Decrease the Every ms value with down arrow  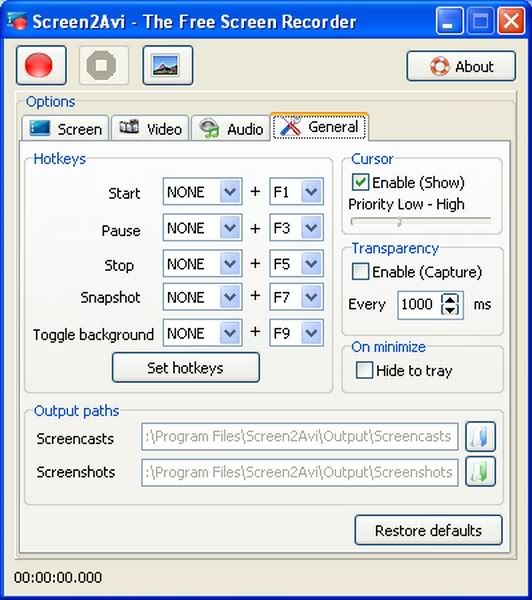pyautogui.click(x=450, y=310)
